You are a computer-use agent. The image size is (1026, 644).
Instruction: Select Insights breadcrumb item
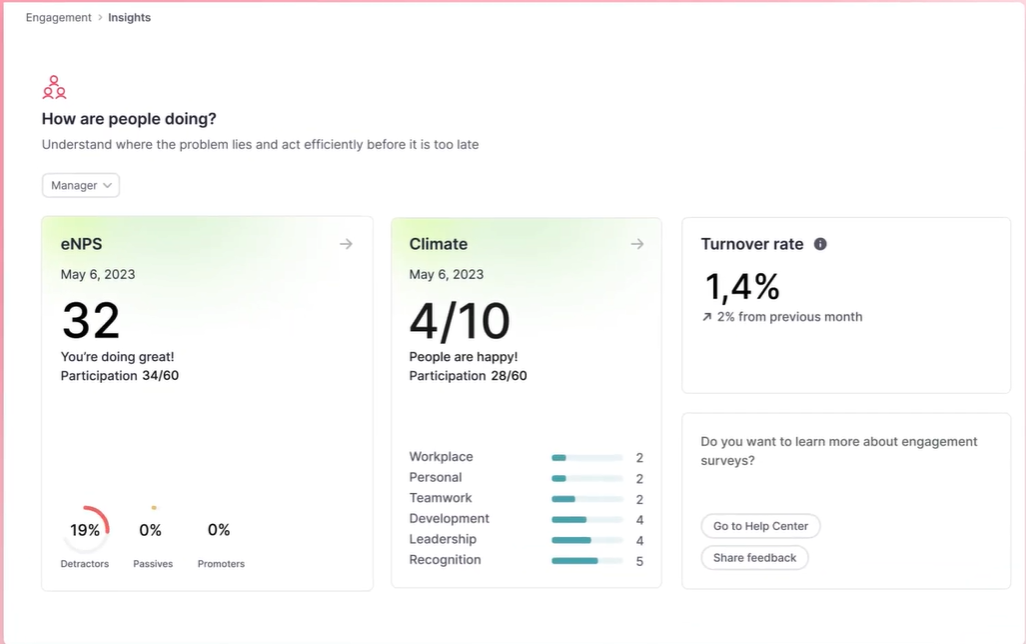129,18
